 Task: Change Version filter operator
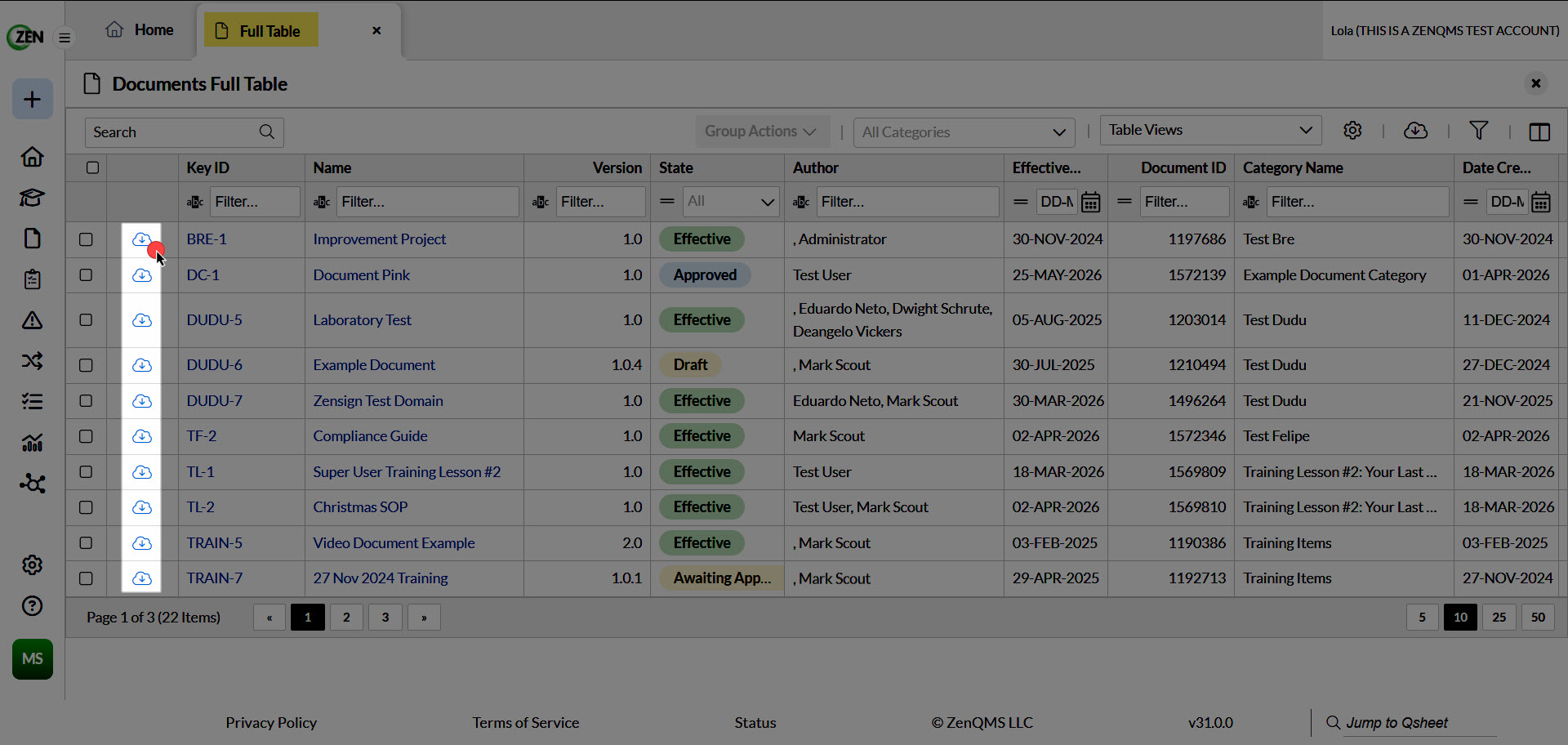click(541, 202)
